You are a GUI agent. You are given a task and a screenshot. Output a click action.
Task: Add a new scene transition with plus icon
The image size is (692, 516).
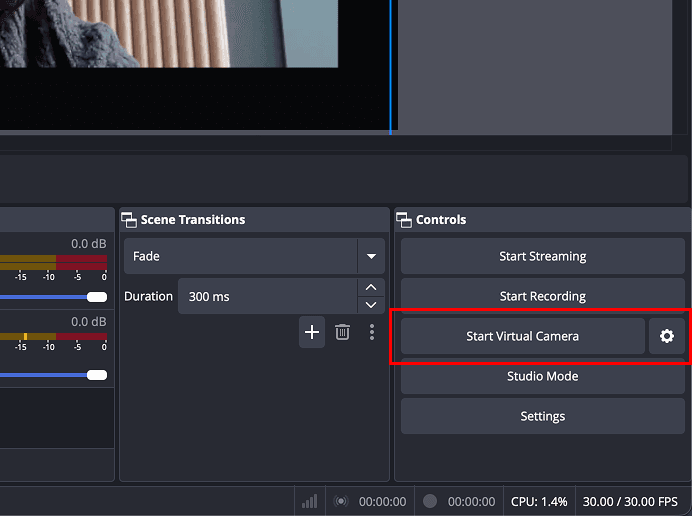point(312,332)
